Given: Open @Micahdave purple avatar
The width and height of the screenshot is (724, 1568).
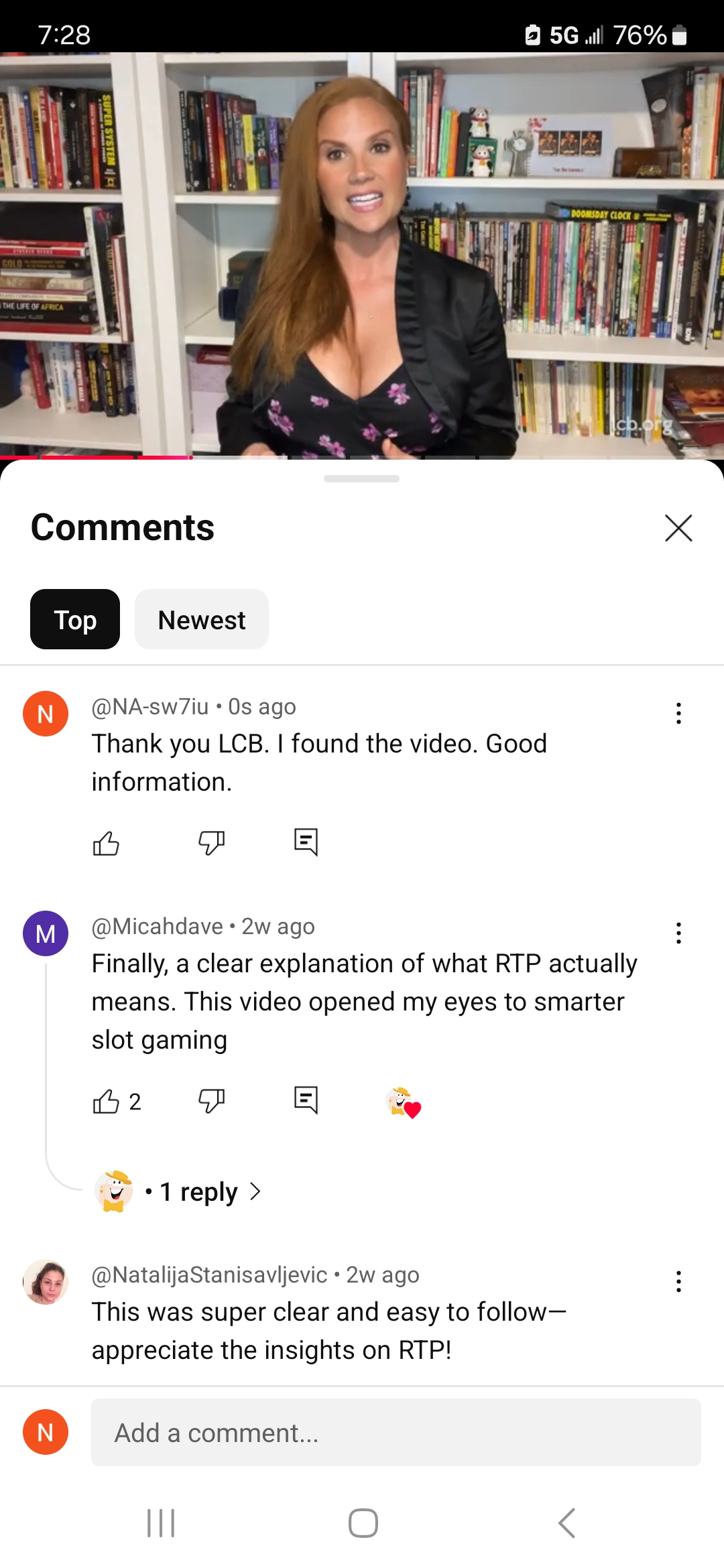Looking at the screenshot, I should (46, 933).
